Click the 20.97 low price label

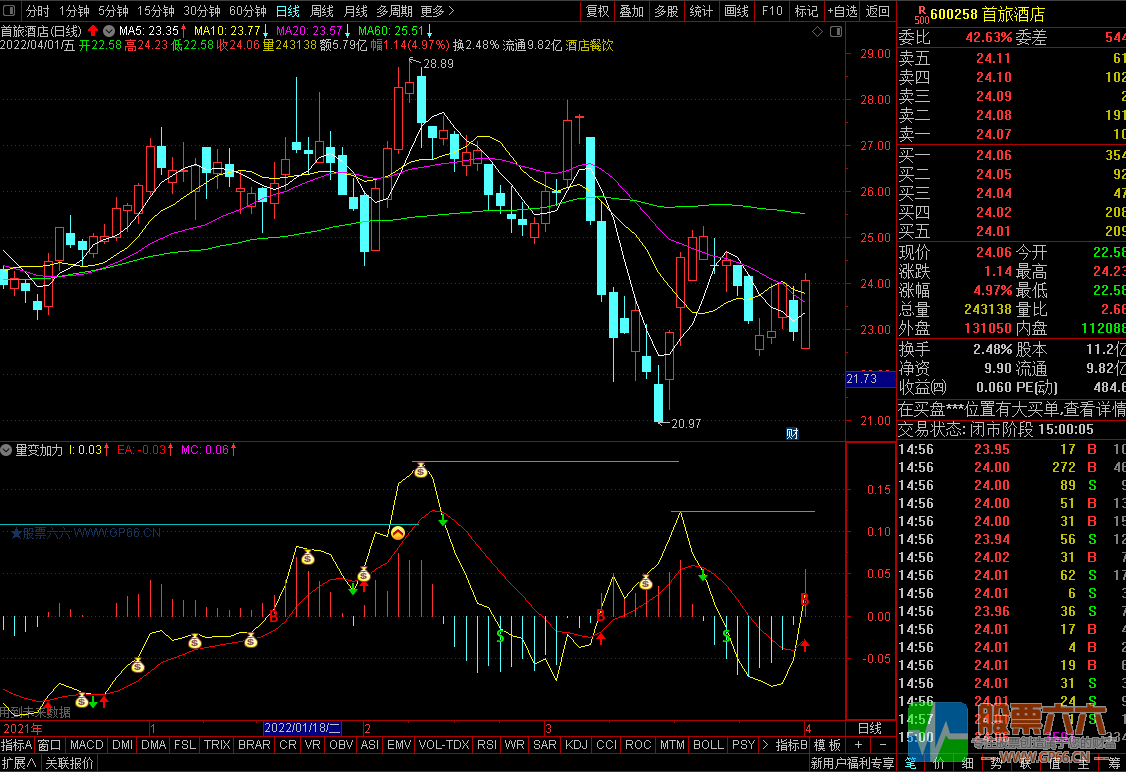click(686, 424)
